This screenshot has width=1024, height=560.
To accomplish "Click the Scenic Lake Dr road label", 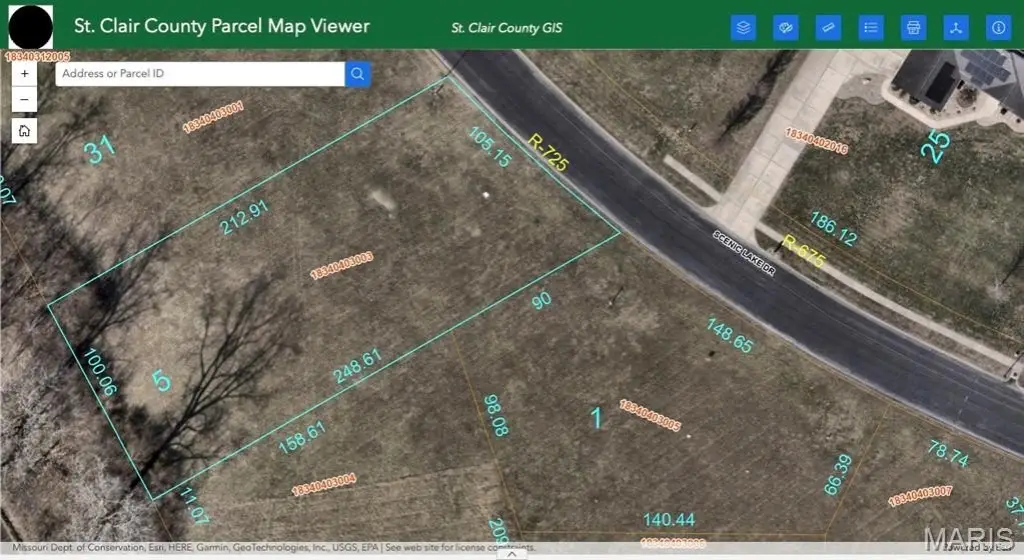I will point(744,253).
